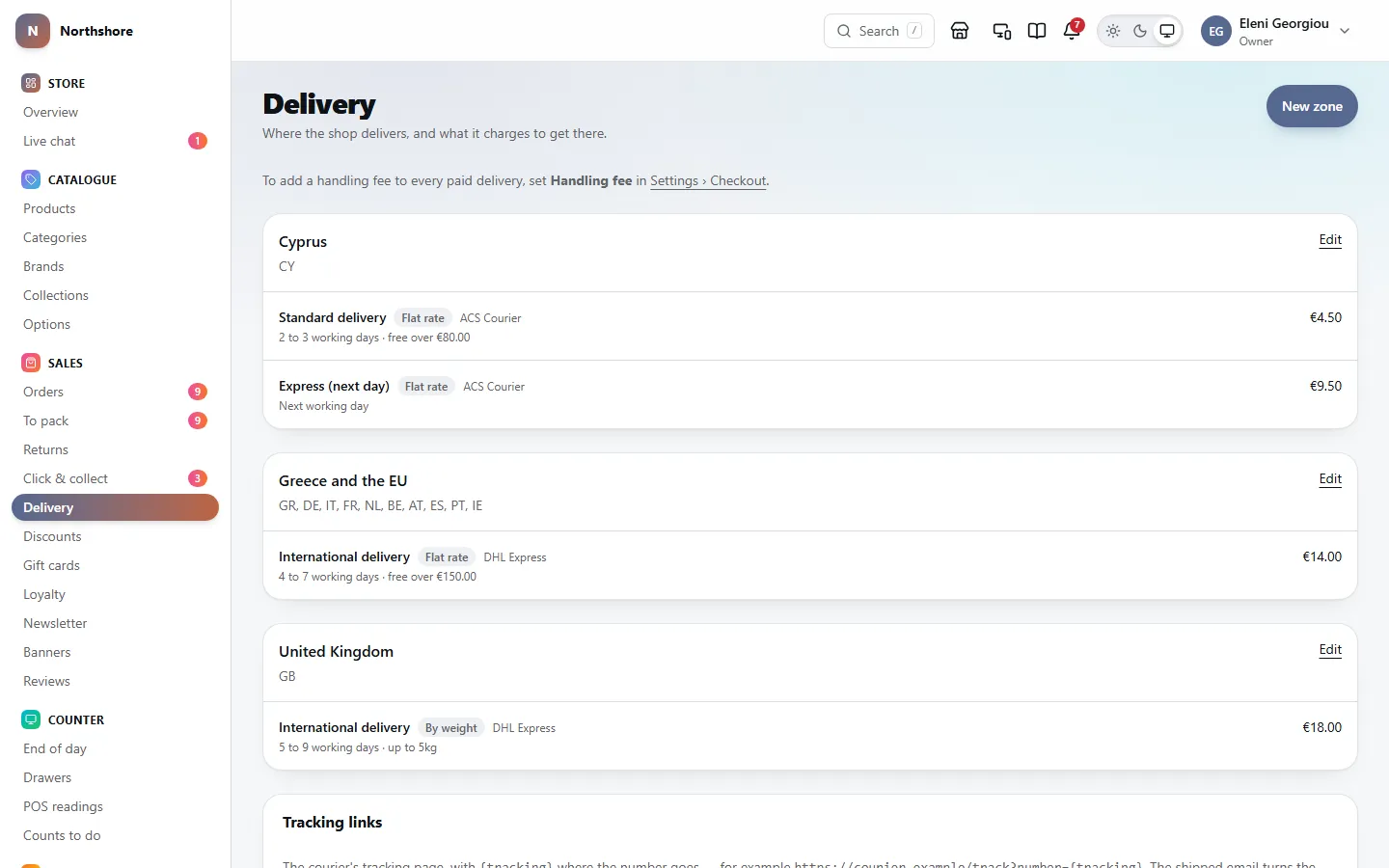Click the devices preview icon in the top bar

(x=1002, y=31)
